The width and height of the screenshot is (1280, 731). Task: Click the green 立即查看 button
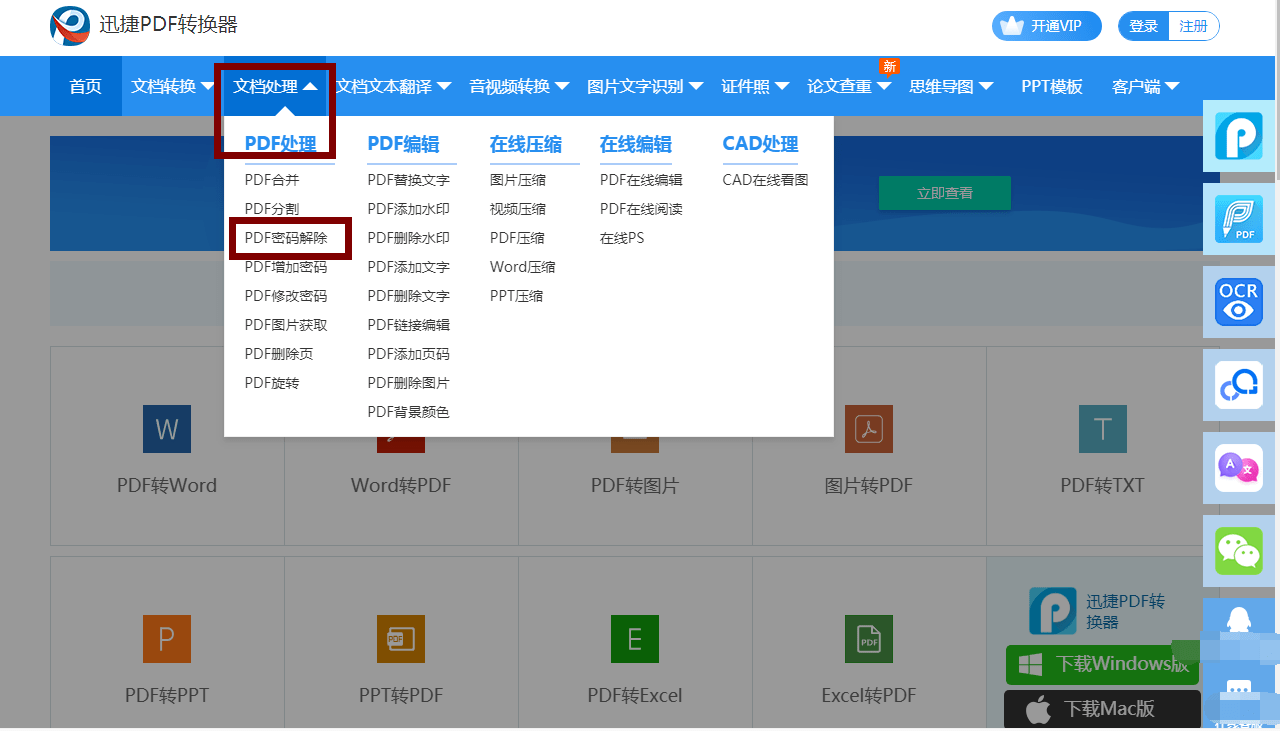944,193
